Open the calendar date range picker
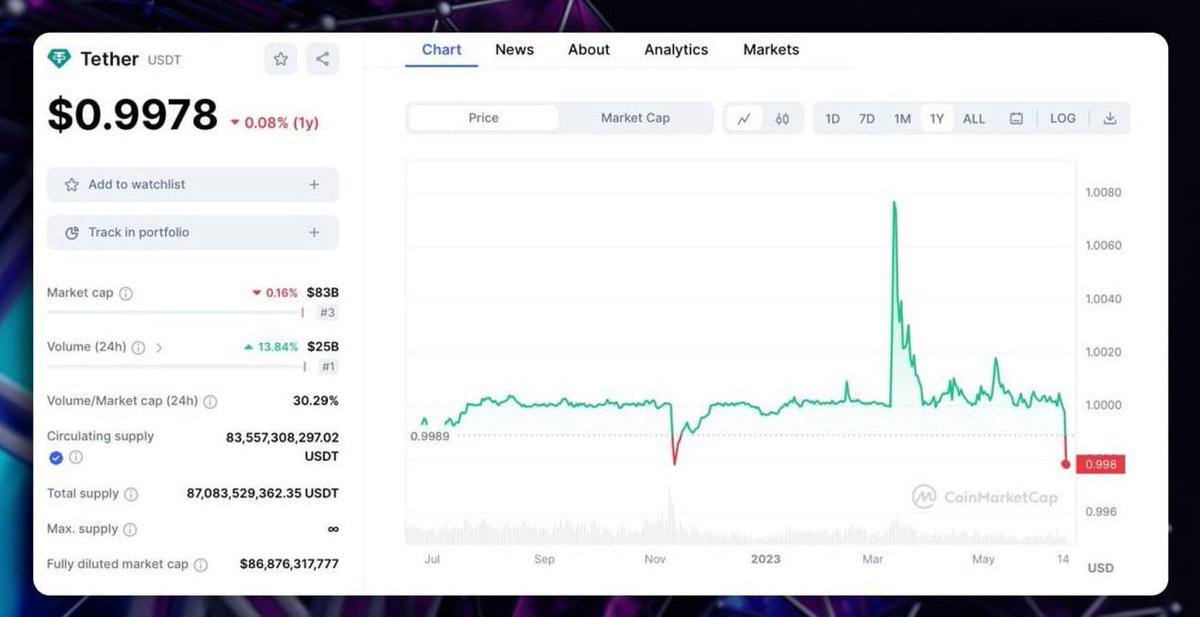This screenshot has width=1200, height=617. [x=1016, y=118]
